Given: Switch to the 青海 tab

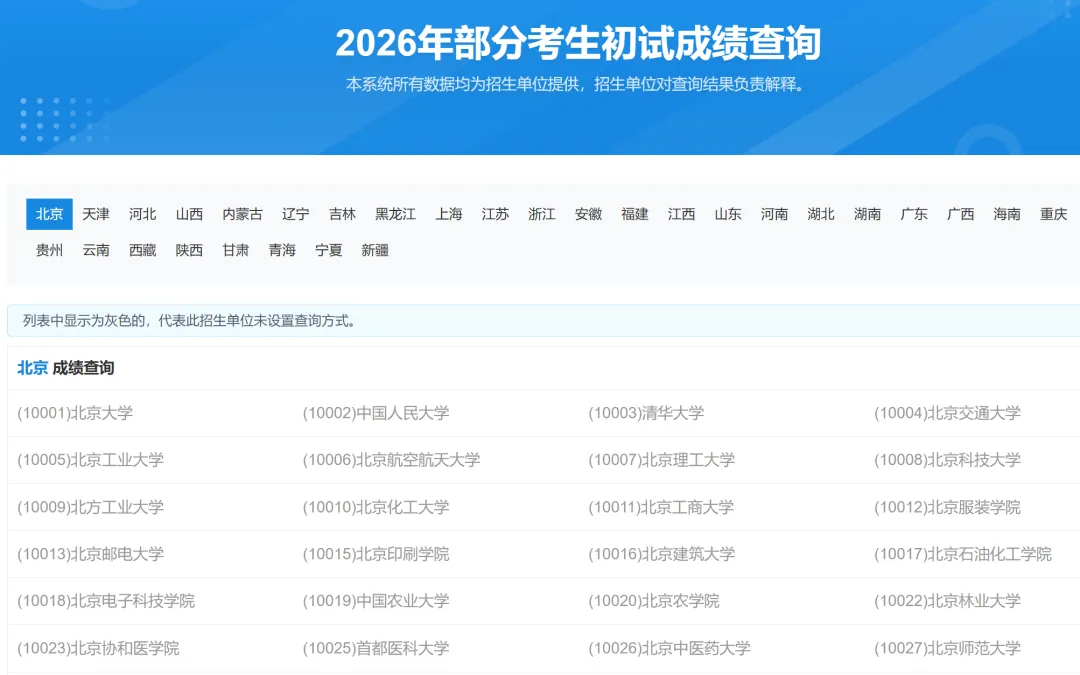Looking at the screenshot, I should (282, 250).
